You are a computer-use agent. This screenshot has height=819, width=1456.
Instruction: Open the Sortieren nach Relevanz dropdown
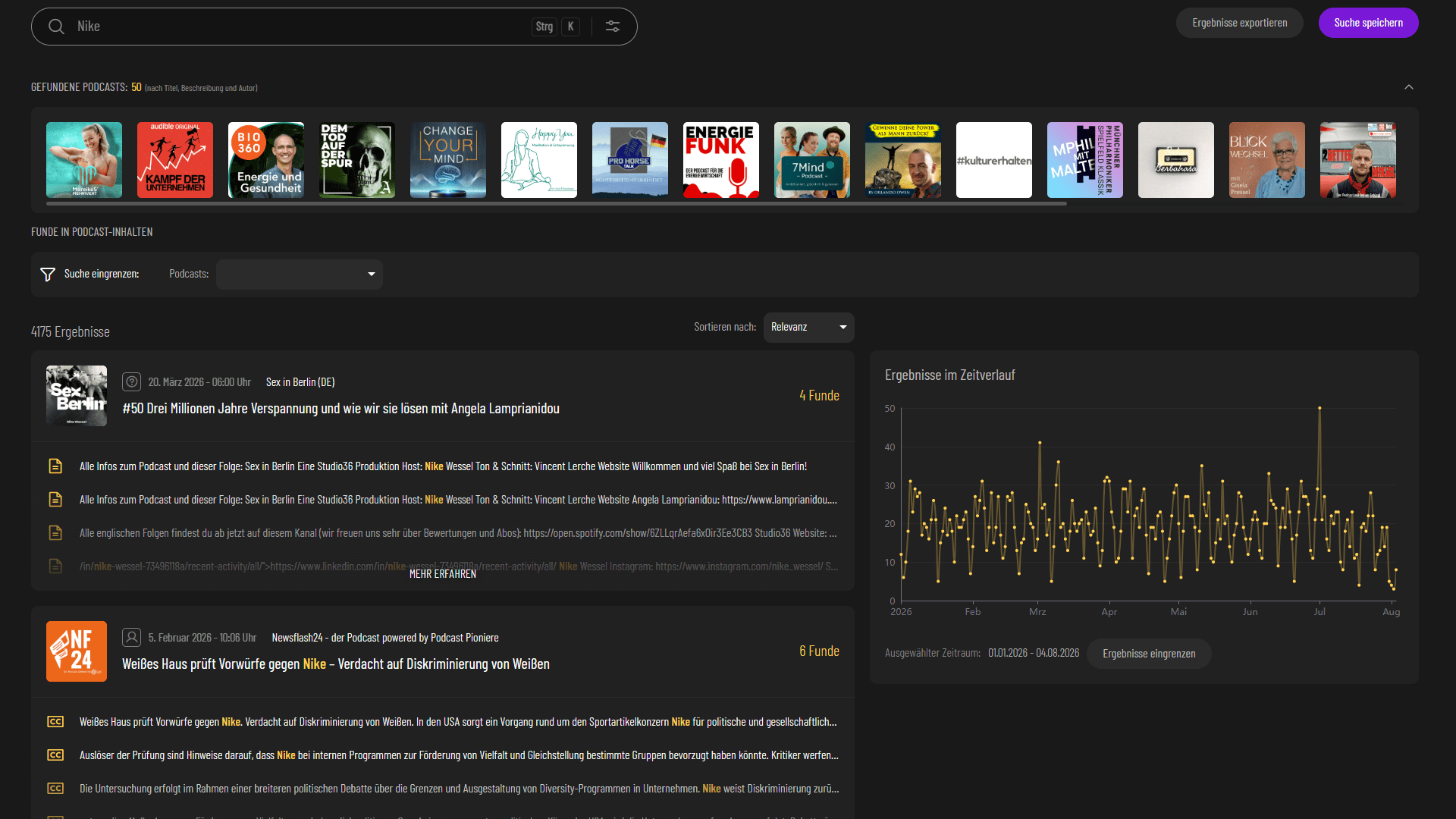coord(809,328)
